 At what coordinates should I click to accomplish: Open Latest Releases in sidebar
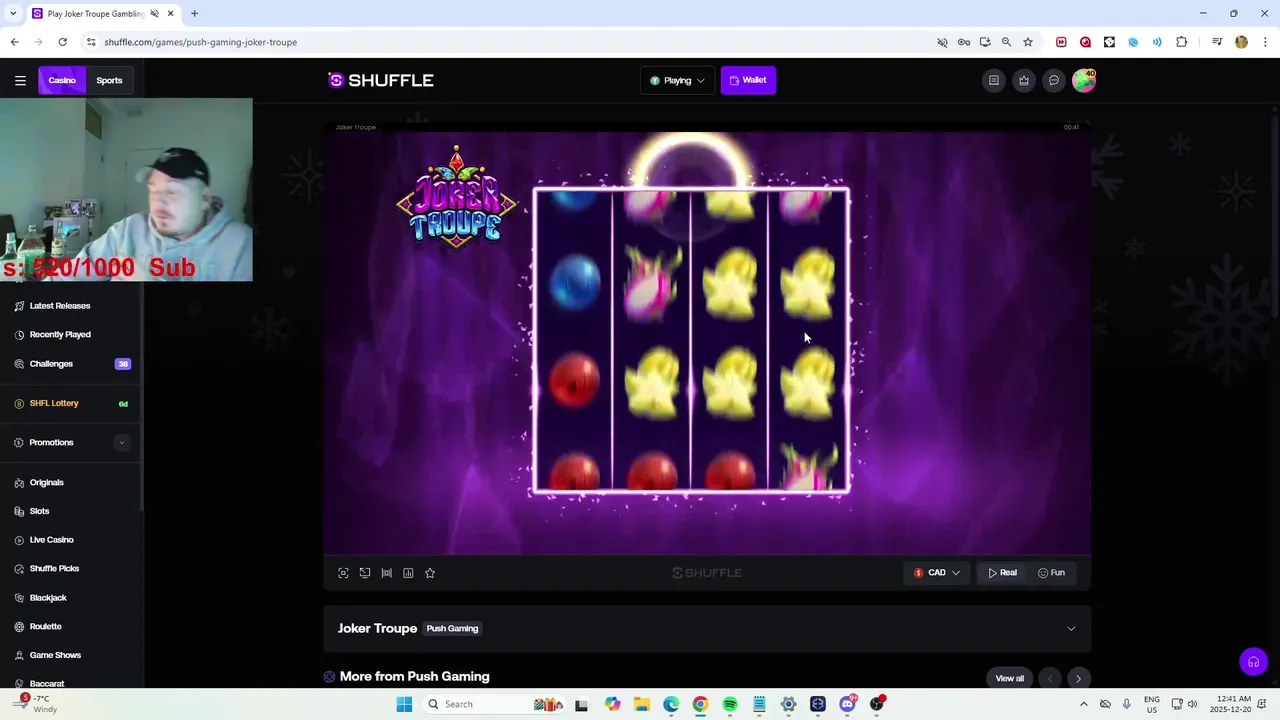pos(60,306)
